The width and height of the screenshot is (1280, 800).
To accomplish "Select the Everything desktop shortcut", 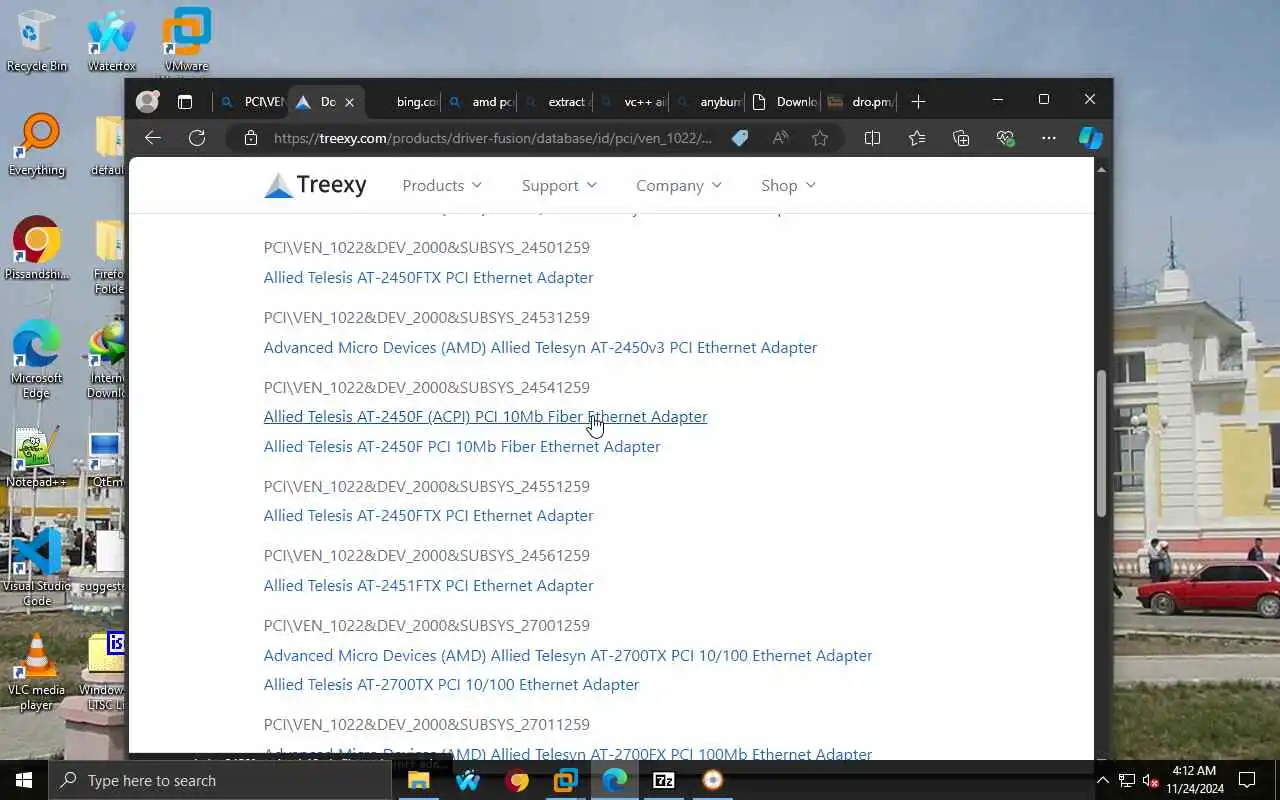I will 37,145.
